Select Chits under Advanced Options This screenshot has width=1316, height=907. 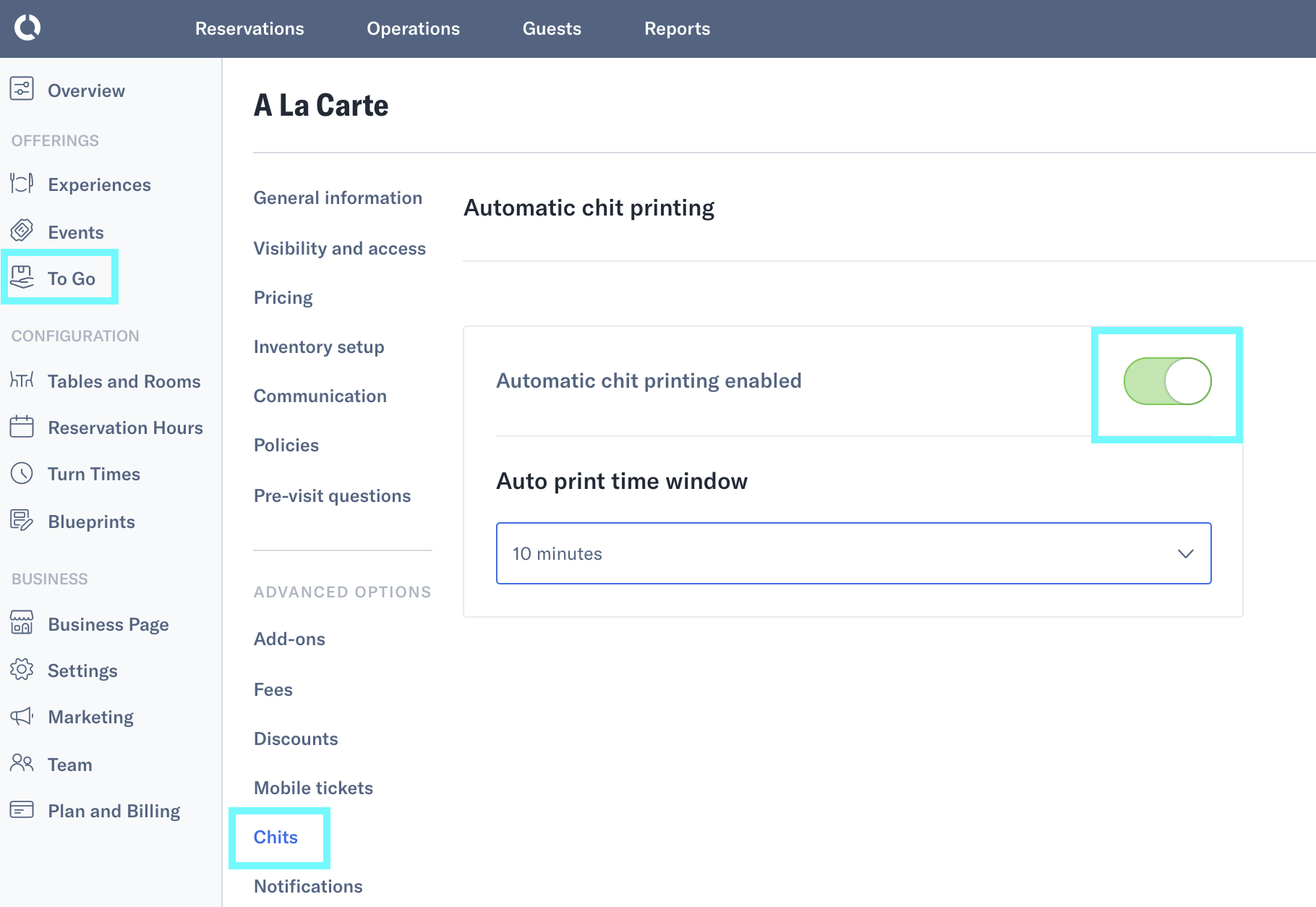point(275,837)
